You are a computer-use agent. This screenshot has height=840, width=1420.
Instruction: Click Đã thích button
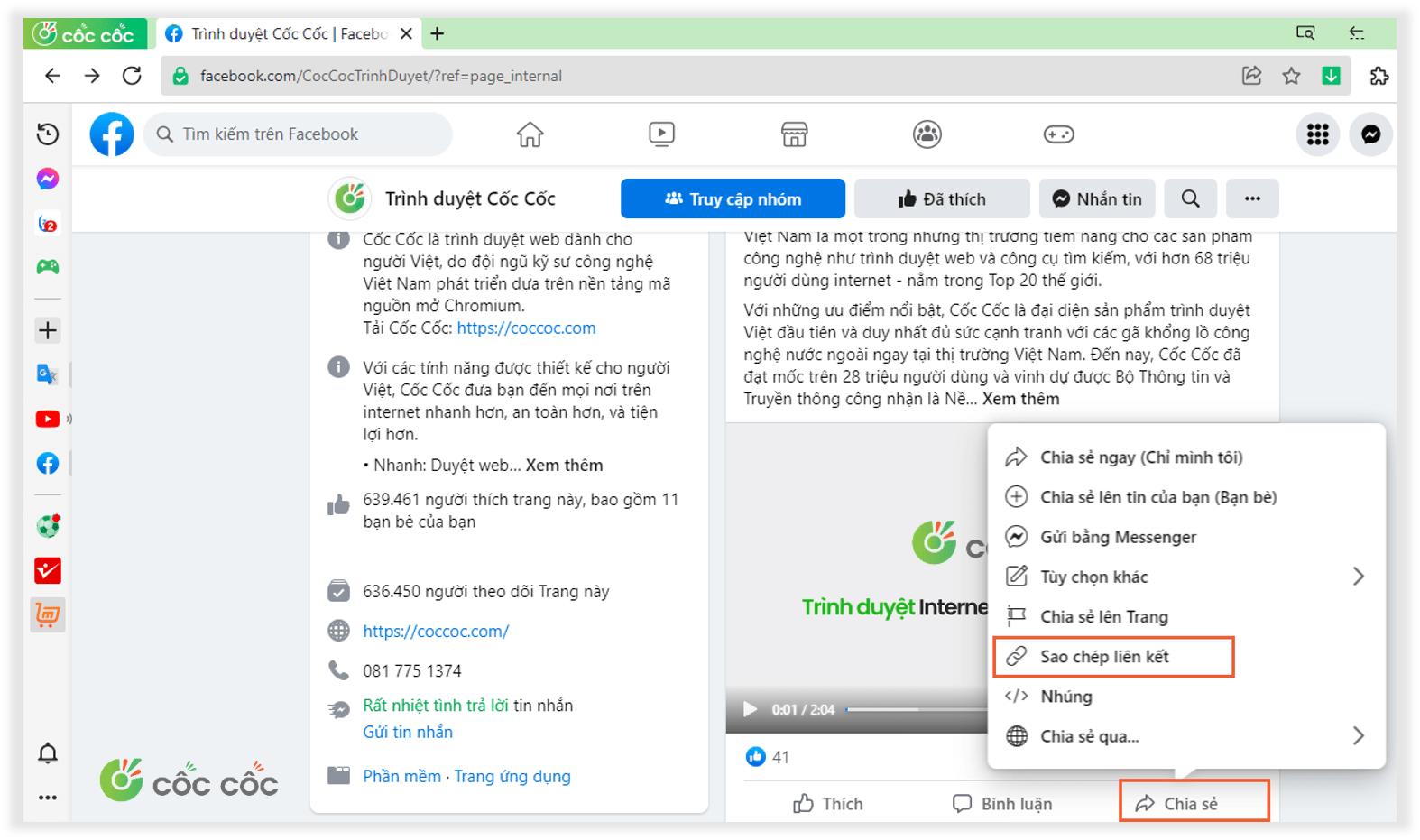(942, 198)
